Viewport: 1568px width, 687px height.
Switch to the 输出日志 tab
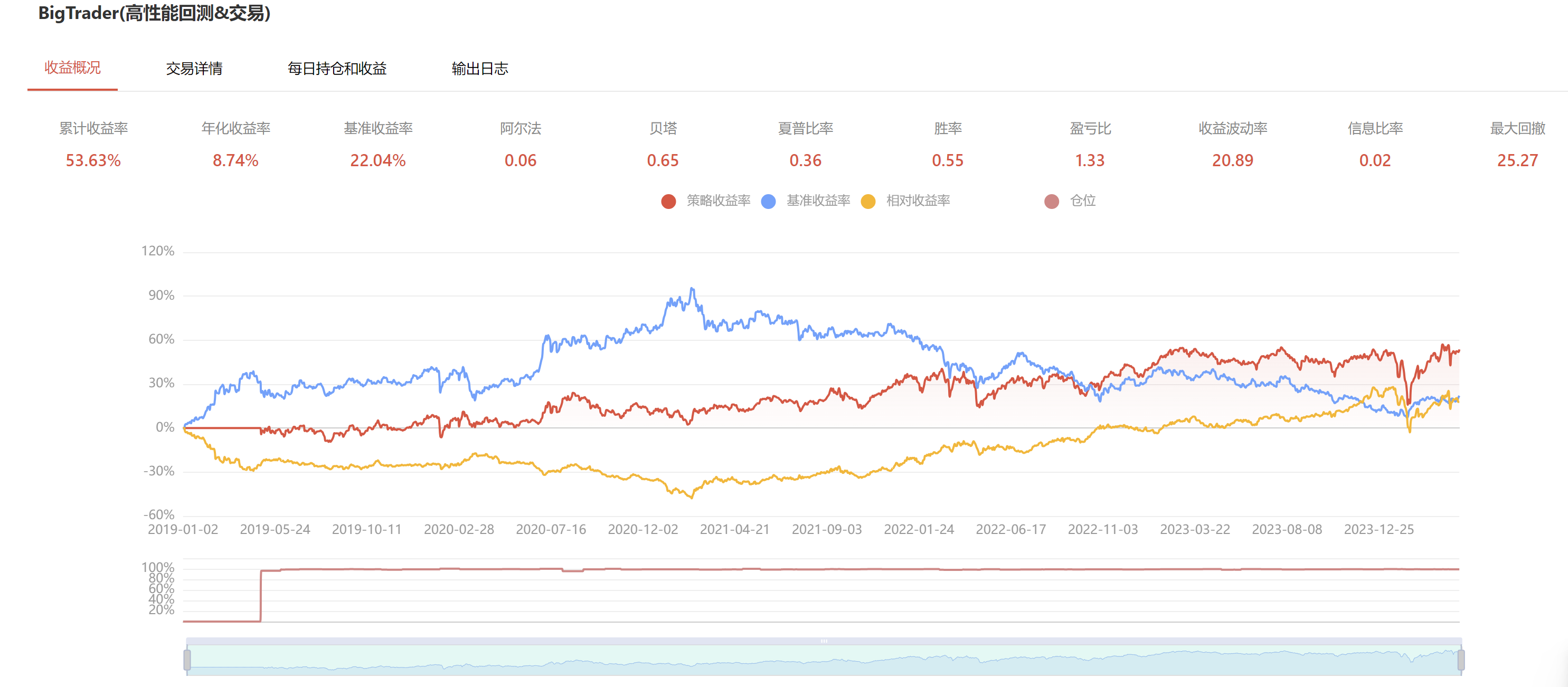point(480,68)
